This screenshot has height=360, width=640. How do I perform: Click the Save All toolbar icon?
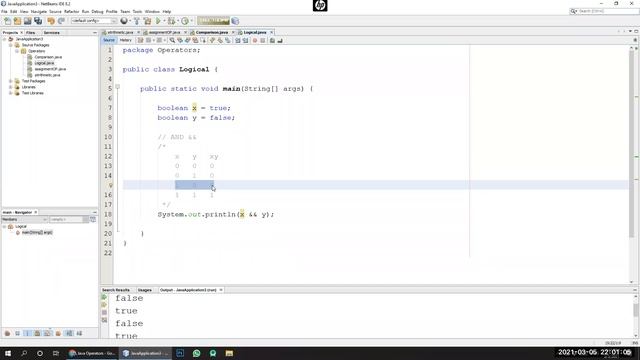click(x=38, y=21)
